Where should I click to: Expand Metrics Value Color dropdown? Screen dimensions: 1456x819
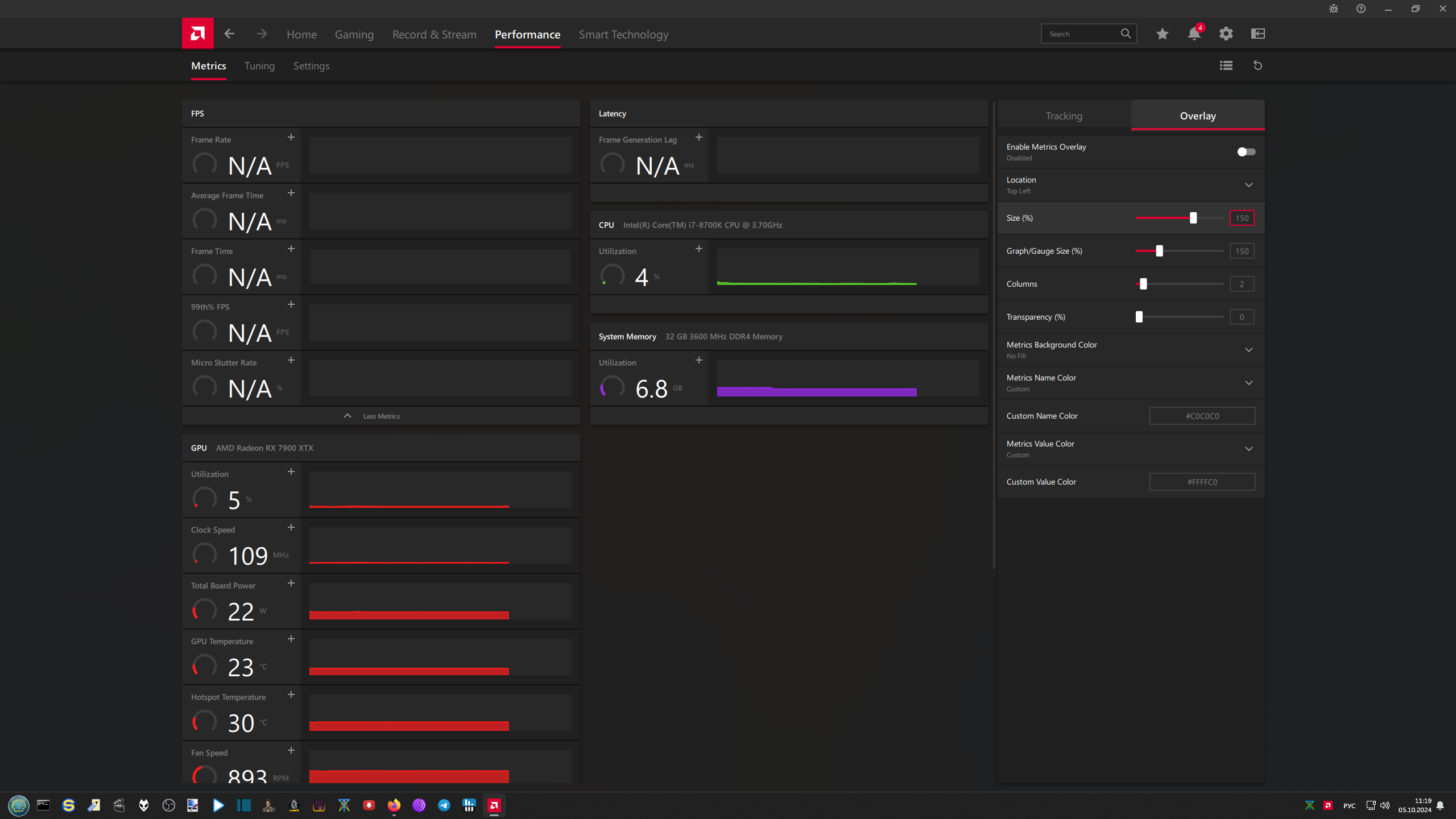(1248, 449)
